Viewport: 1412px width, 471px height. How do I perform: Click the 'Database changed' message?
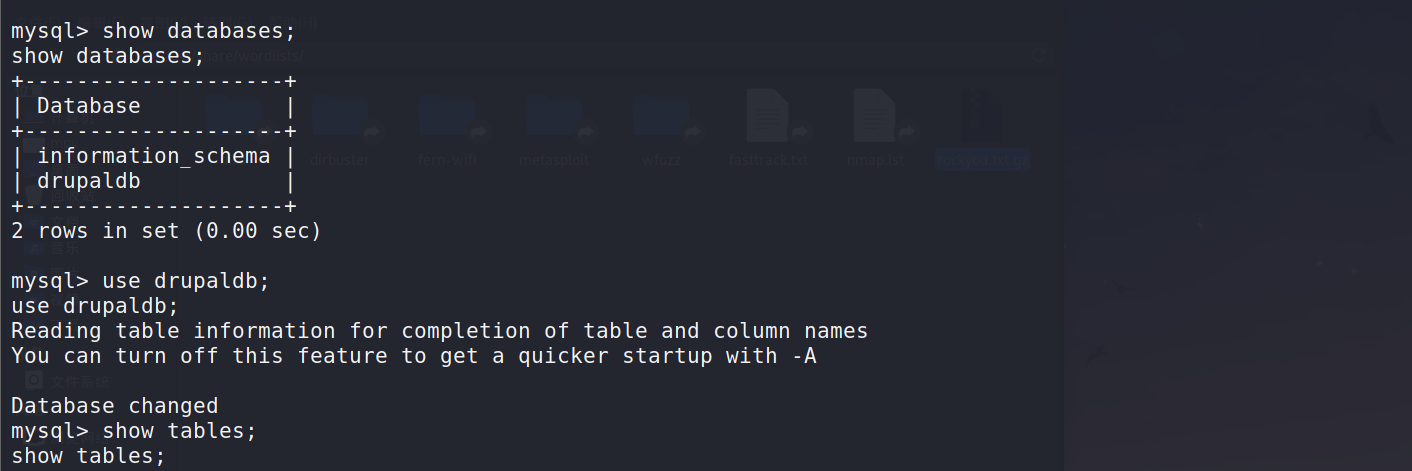pos(114,406)
